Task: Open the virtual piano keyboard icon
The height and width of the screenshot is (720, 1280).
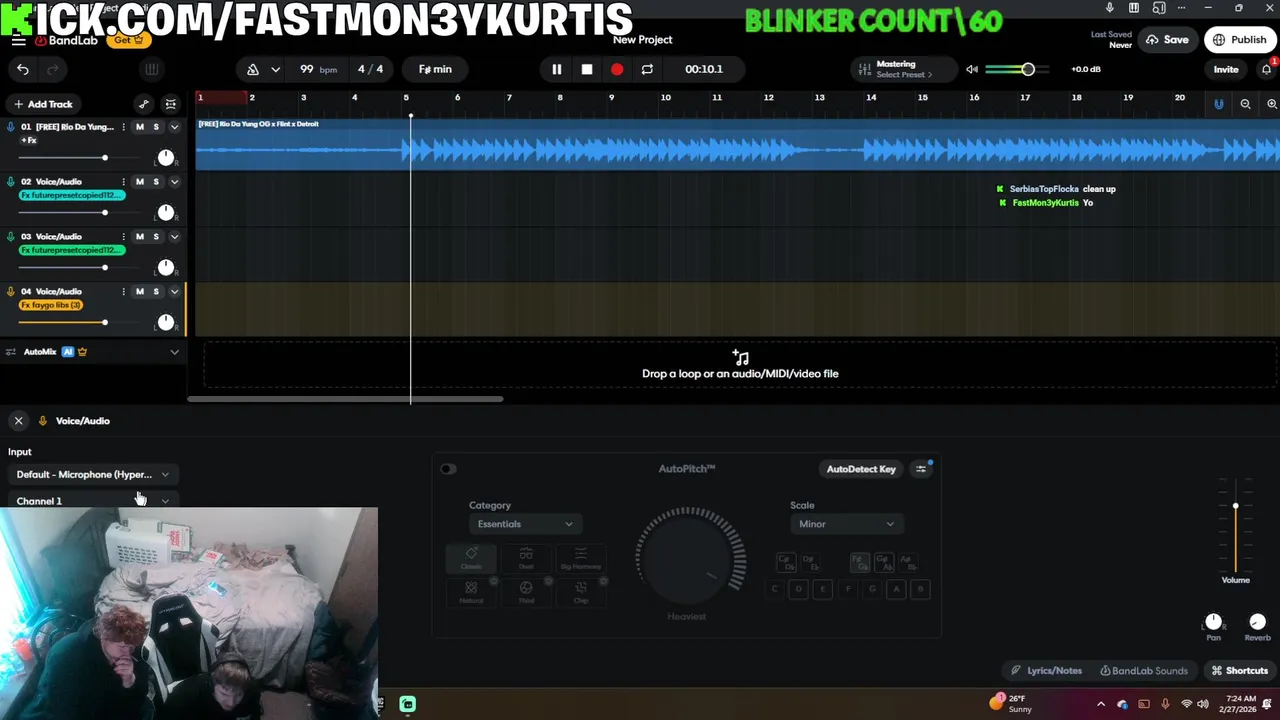Action: point(151,69)
